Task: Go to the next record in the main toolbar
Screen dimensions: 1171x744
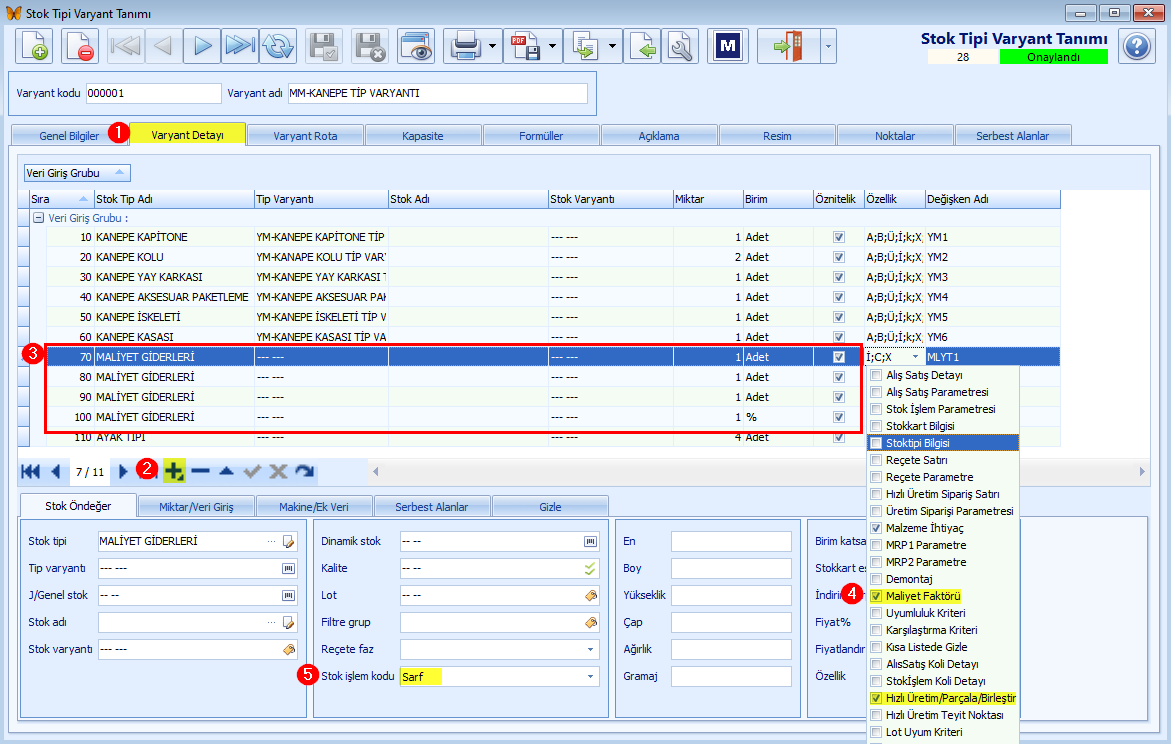Action: [x=202, y=46]
